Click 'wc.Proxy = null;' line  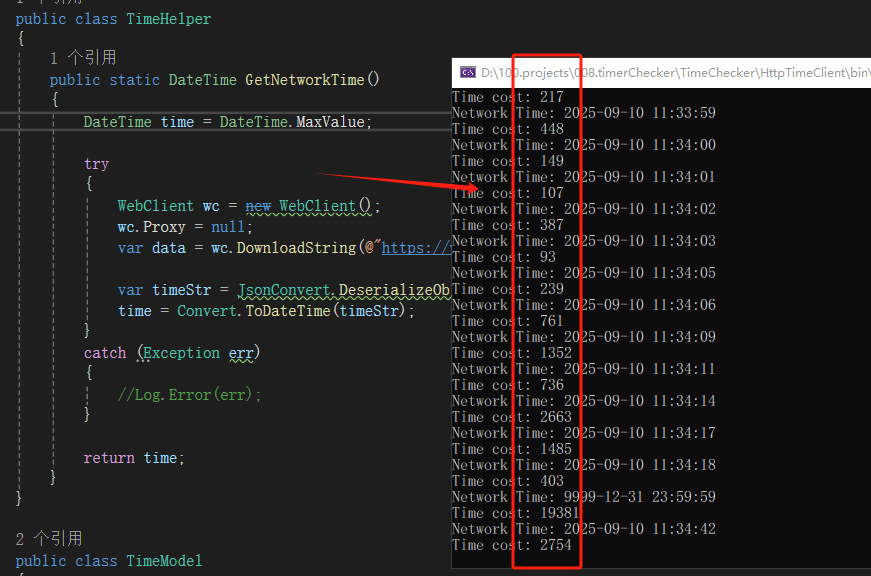click(185, 227)
